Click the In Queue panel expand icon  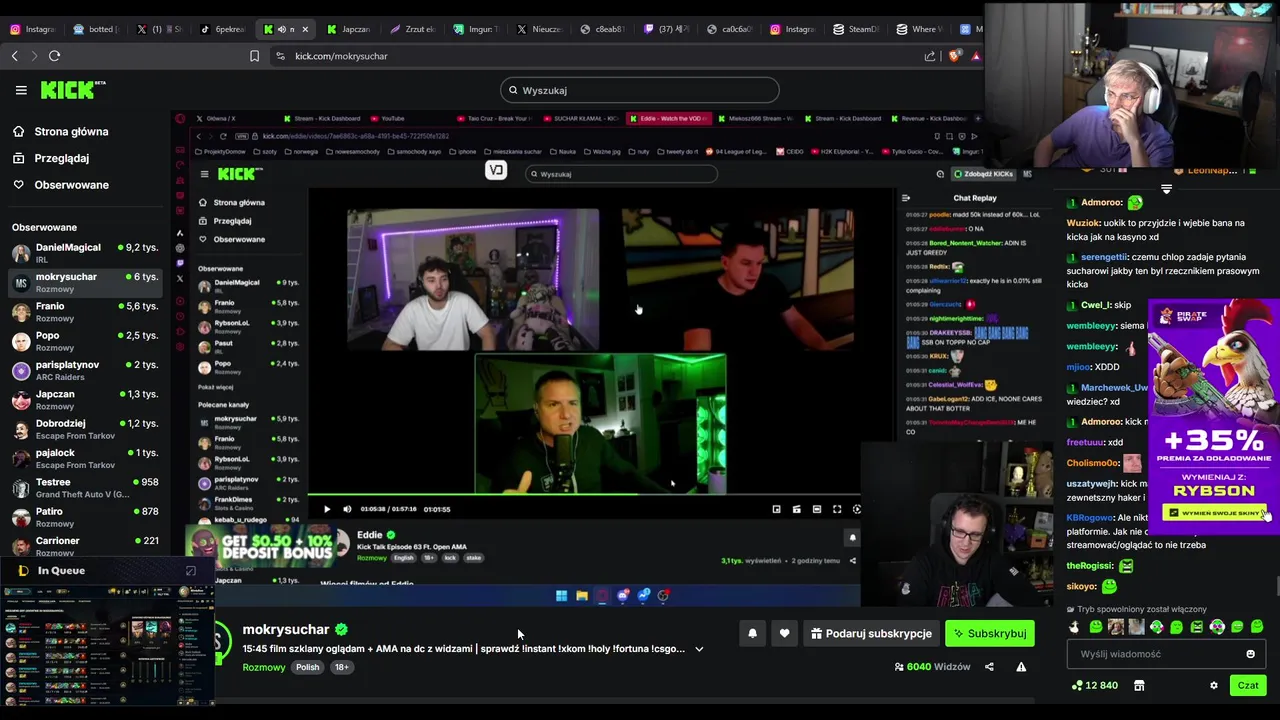[191, 571]
